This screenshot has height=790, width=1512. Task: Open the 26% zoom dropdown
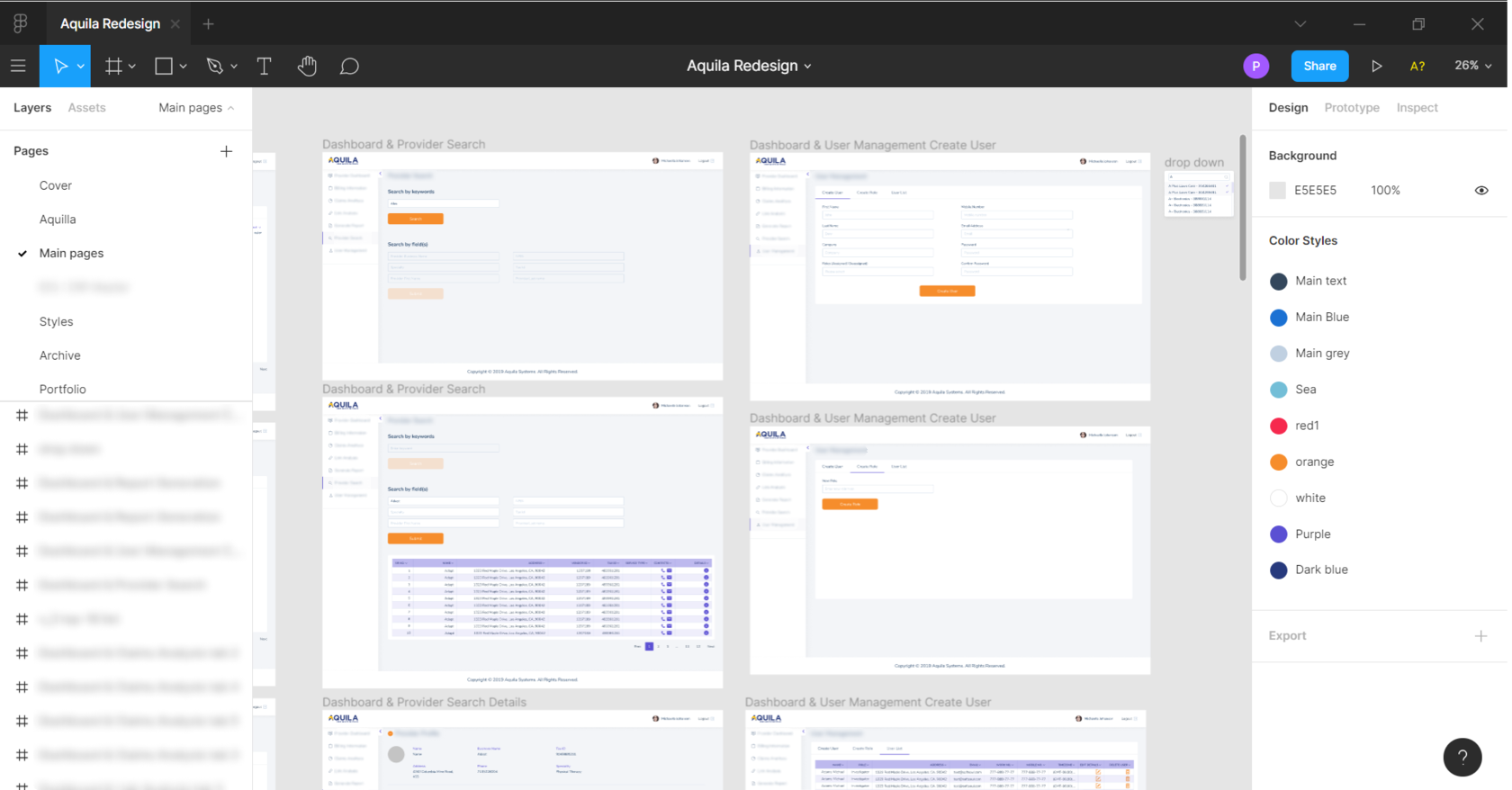[x=1473, y=66]
